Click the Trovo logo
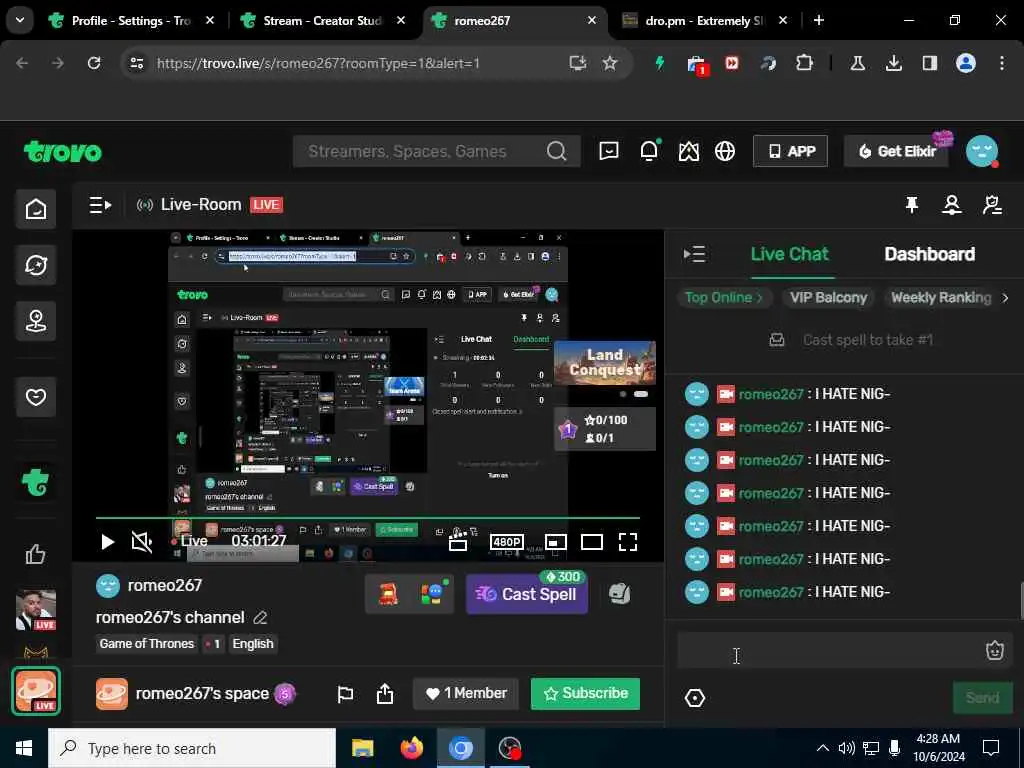This screenshot has width=1024, height=768. click(x=63, y=152)
